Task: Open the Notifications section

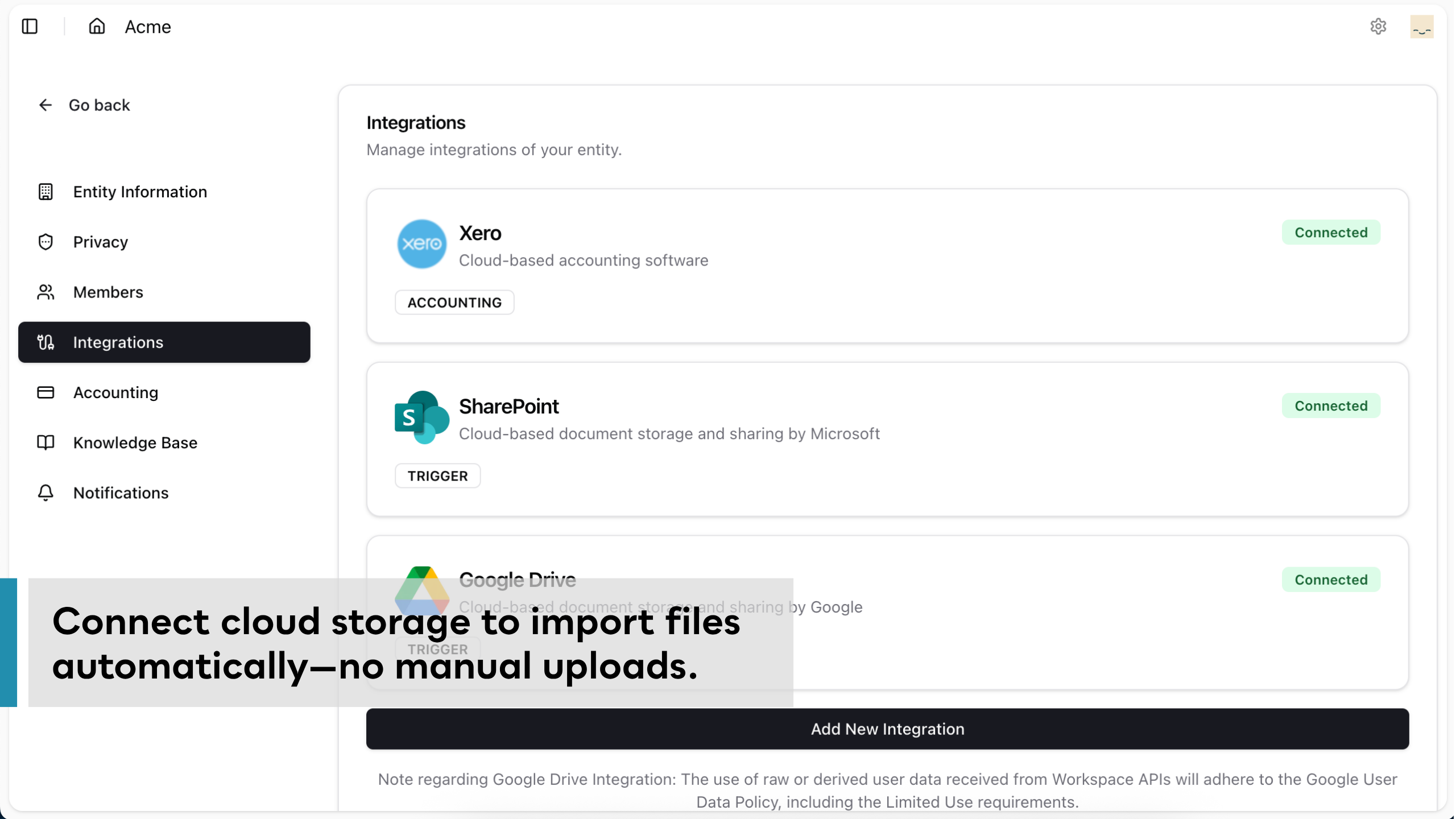Action: [x=164, y=493]
